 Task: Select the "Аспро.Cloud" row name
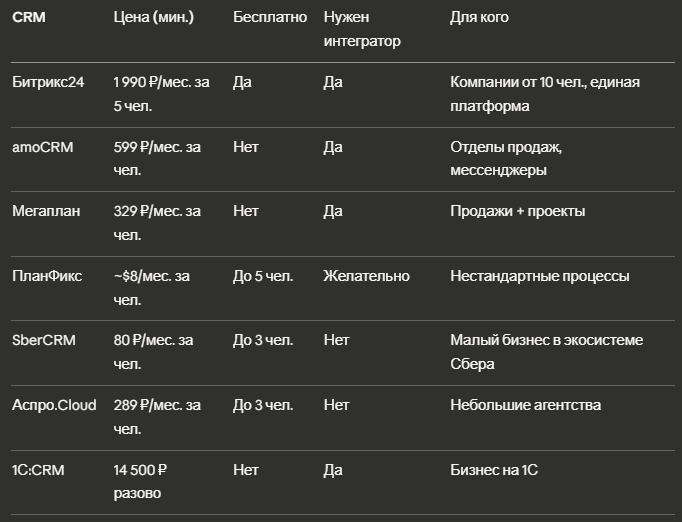click(54, 405)
